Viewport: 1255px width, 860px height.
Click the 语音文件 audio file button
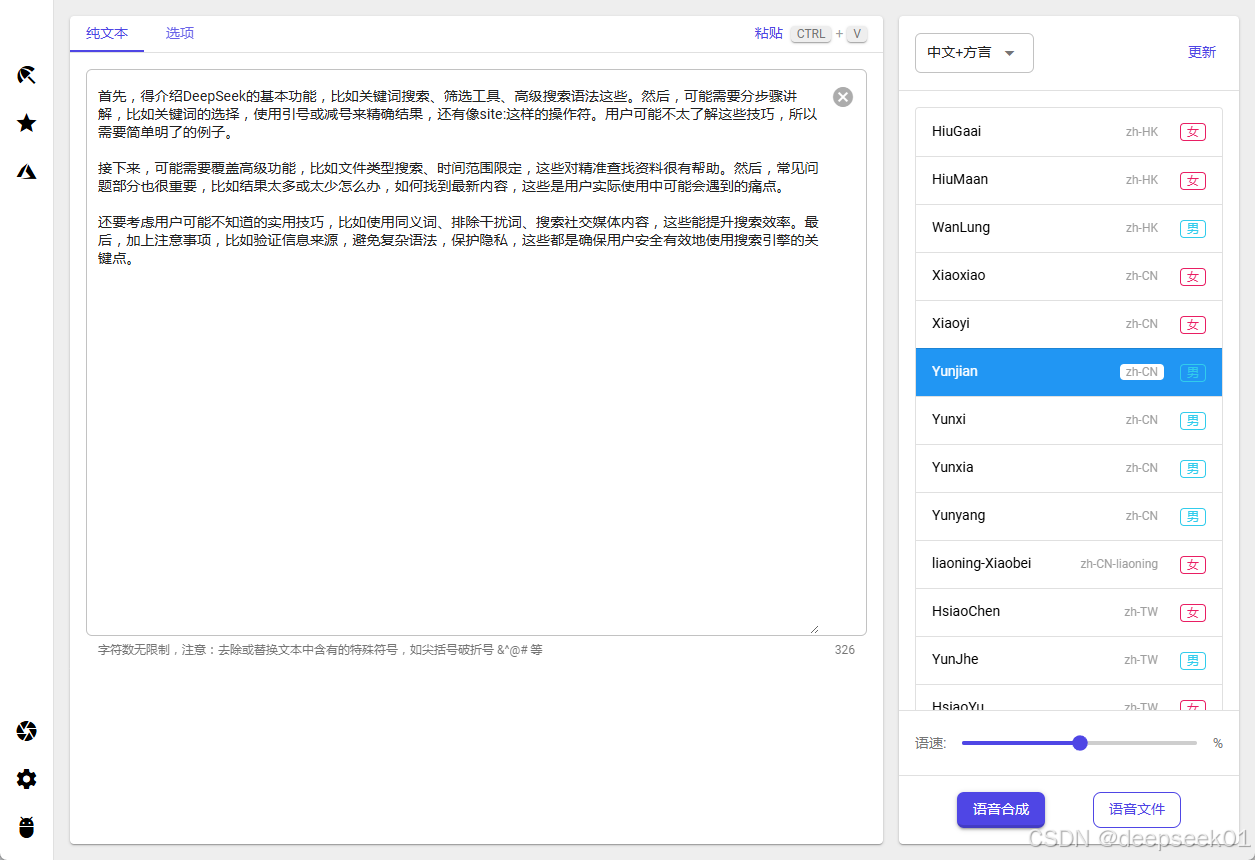[1137, 810]
